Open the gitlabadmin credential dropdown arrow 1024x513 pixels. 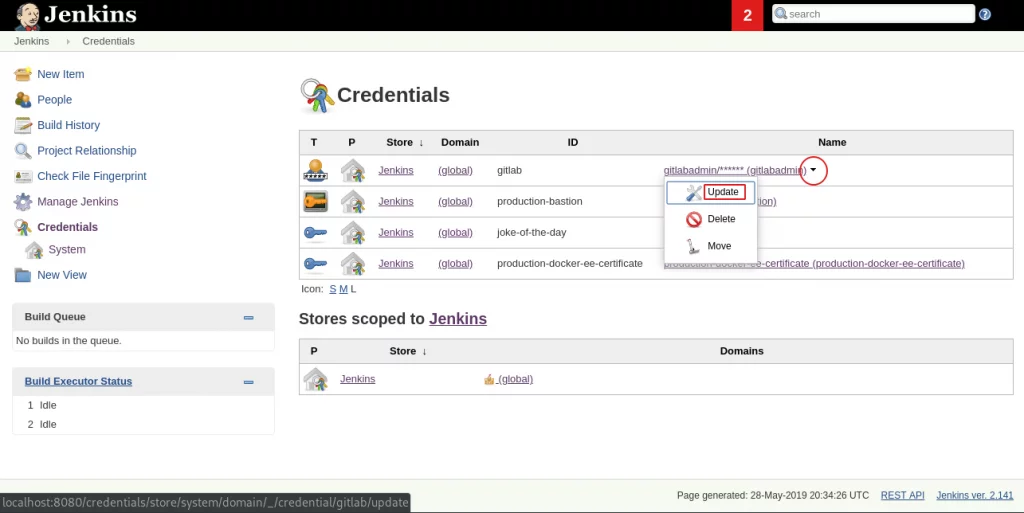point(813,170)
